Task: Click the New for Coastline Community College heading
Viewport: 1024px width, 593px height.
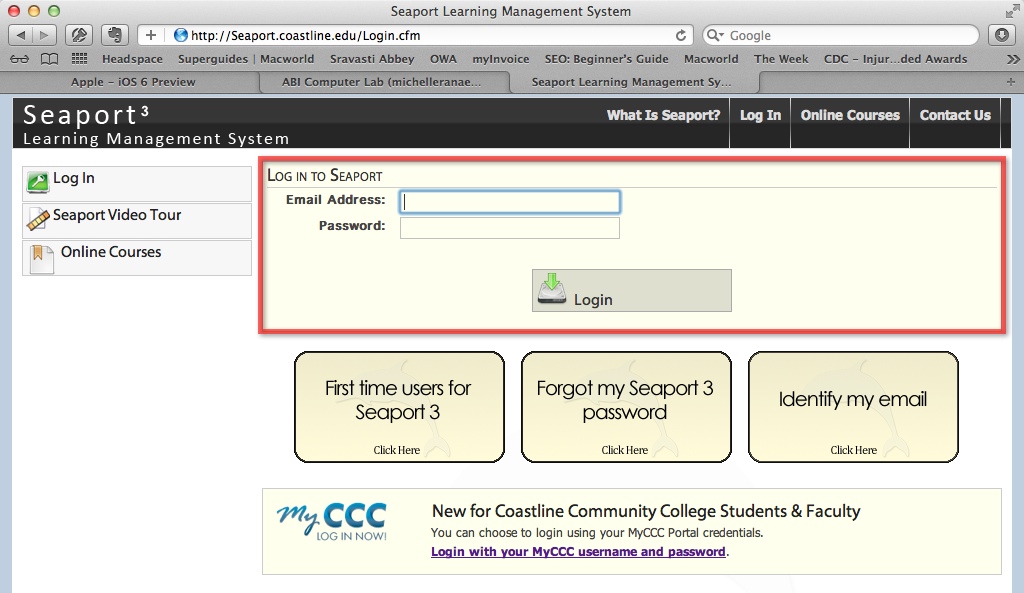Action: (646, 511)
